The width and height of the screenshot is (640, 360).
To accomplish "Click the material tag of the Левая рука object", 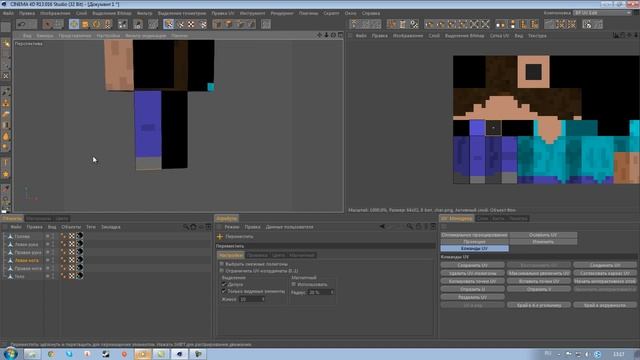I will tap(80, 244).
